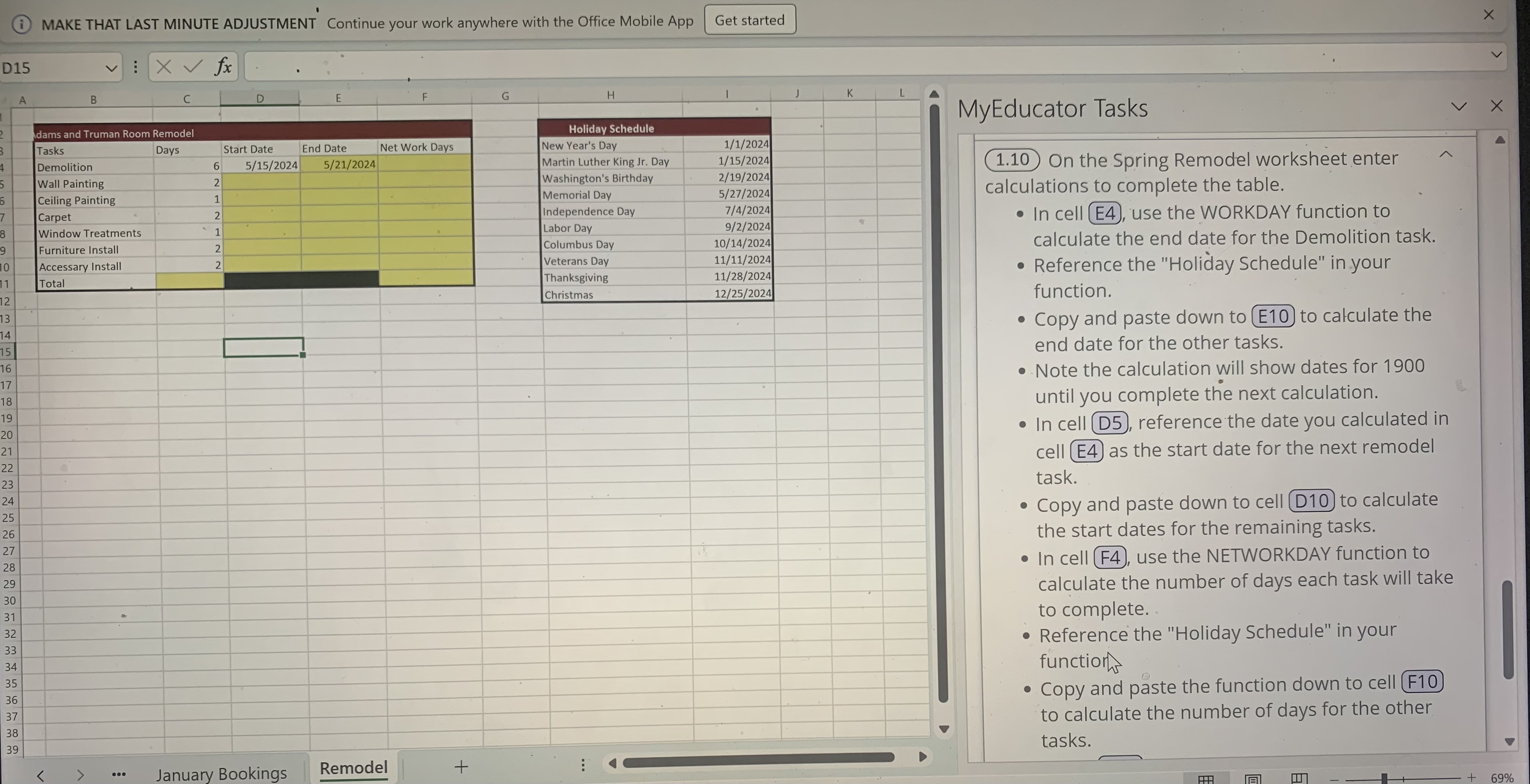
Task: Click the zoom in plus icon
Action: click(1471, 778)
